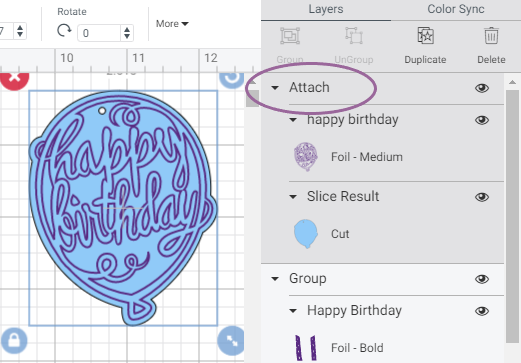Switch to the Layers tab

point(326,9)
